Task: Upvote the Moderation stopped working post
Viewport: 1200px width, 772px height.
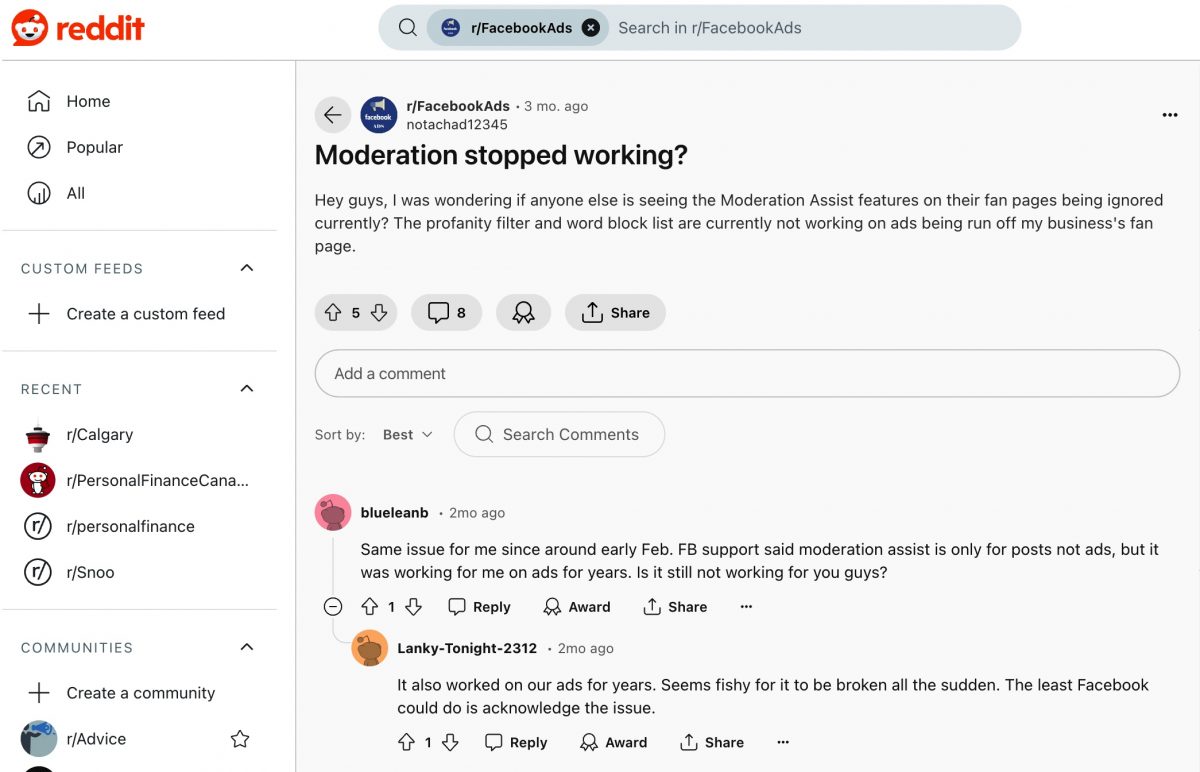Action: click(x=333, y=313)
